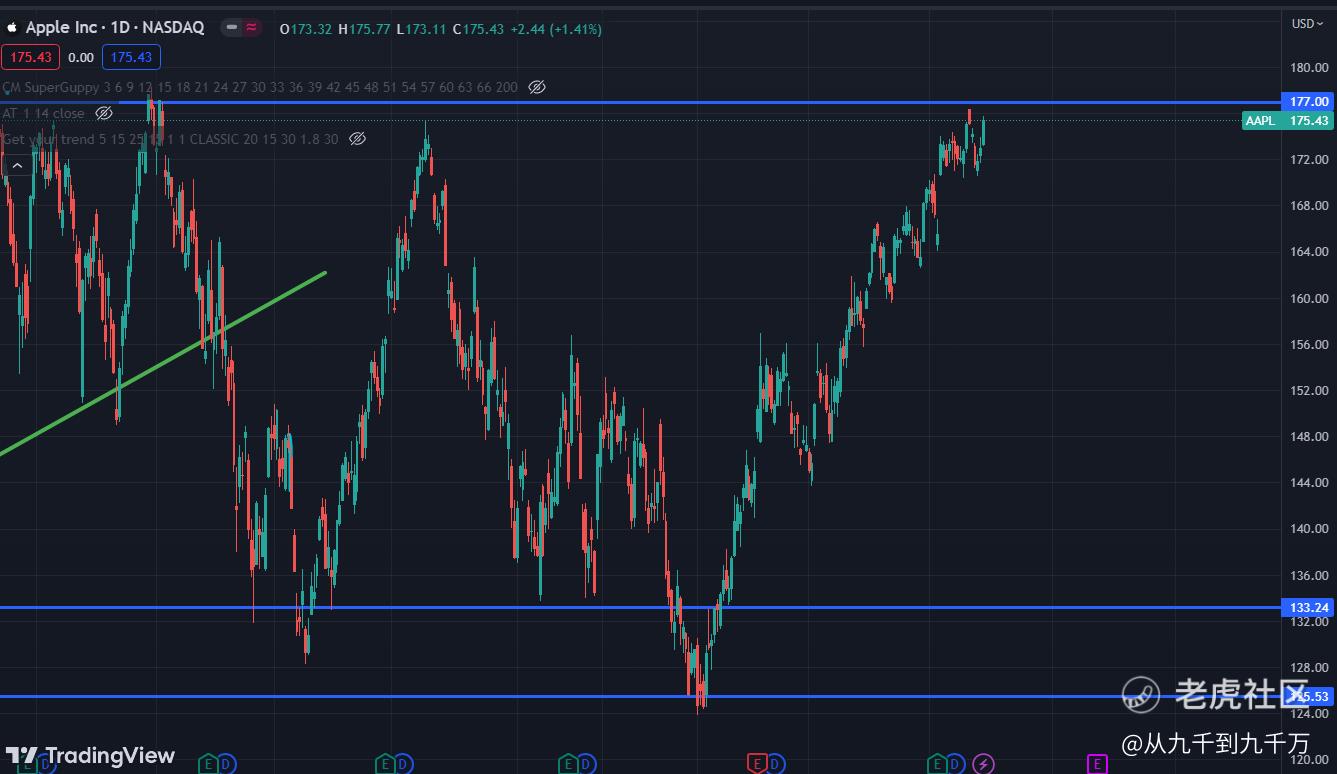Image resolution: width=1337 pixels, height=774 pixels.
Task: Click the C175.43 close value
Action: click(478, 29)
